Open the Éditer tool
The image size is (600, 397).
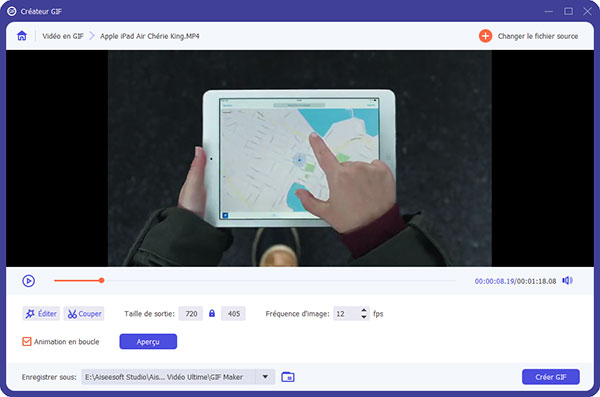[x=41, y=314]
